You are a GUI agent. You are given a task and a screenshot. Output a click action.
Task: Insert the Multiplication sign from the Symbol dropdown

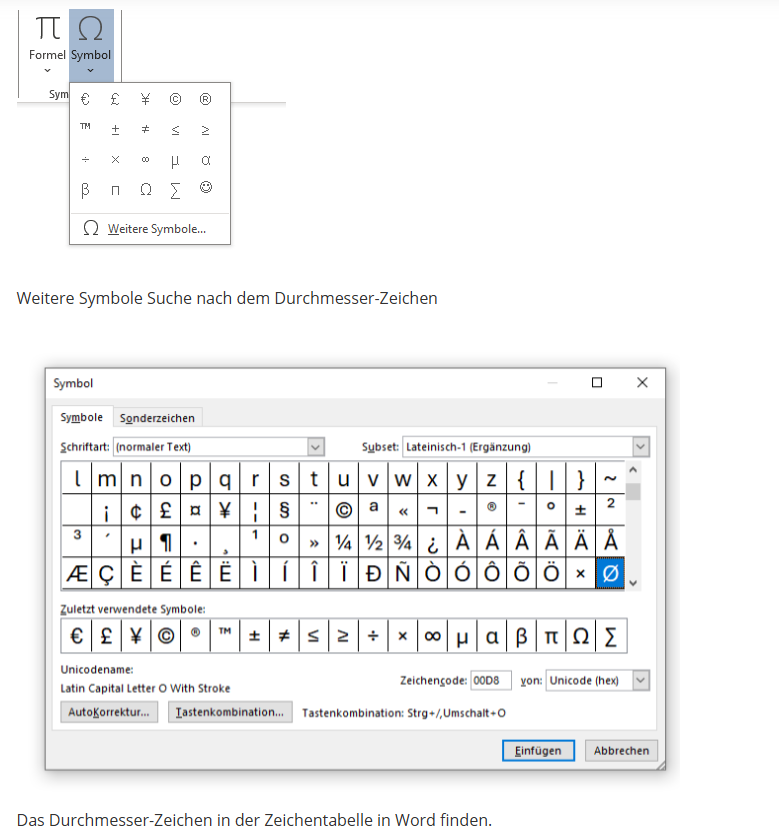point(115,160)
